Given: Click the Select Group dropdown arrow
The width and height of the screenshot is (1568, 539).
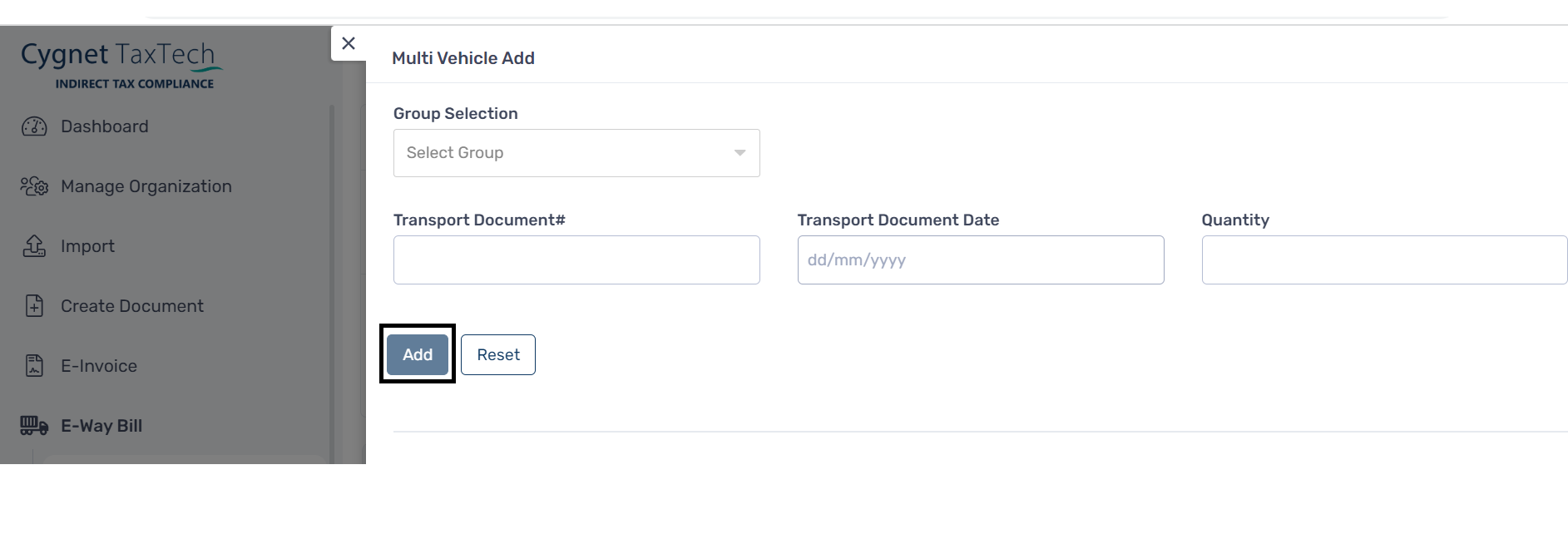Looking at the screenshot, I should click(x=739, y=153).
